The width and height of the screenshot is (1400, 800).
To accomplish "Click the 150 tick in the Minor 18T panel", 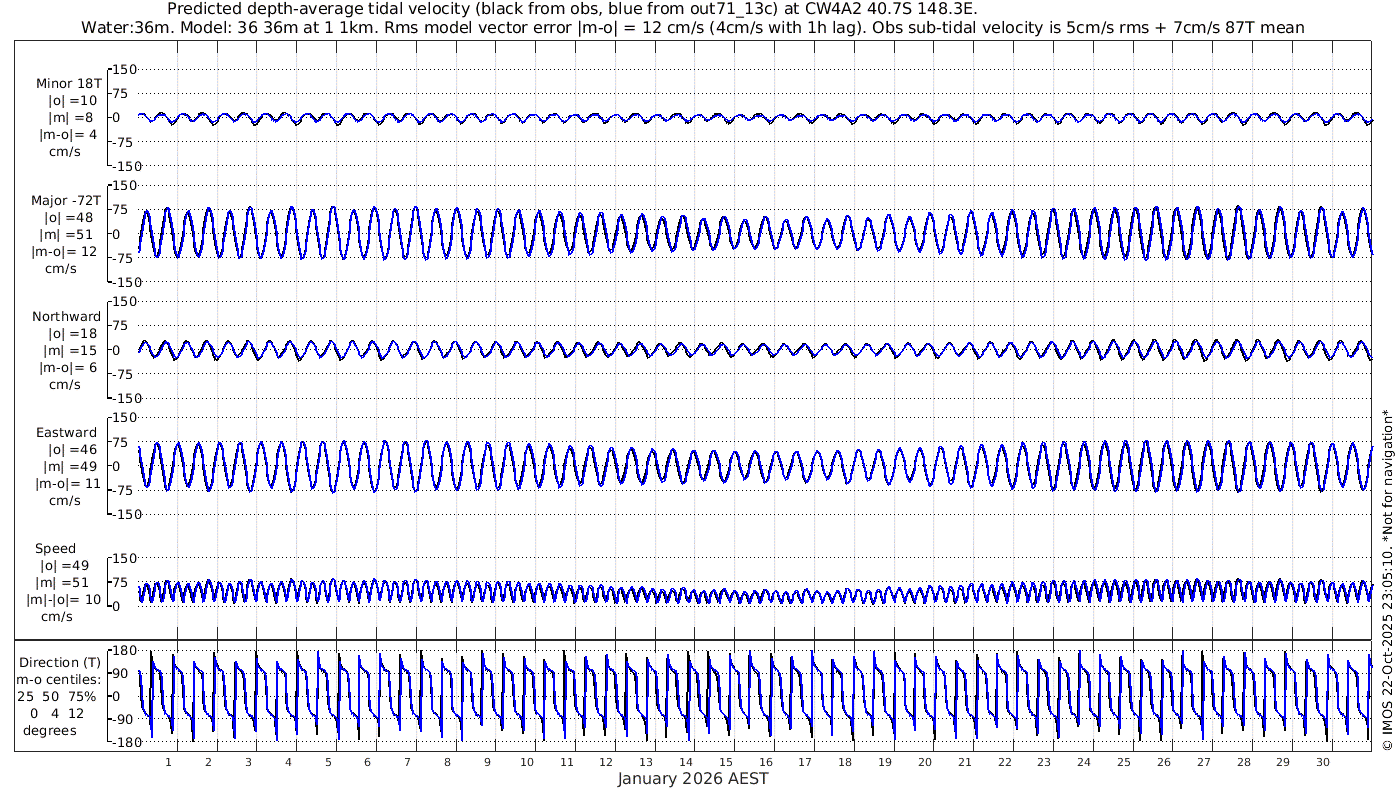I will 122,69.
